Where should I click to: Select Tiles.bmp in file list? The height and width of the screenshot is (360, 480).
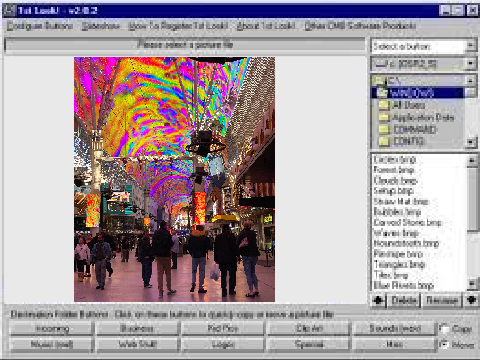[x=391, y=275]
